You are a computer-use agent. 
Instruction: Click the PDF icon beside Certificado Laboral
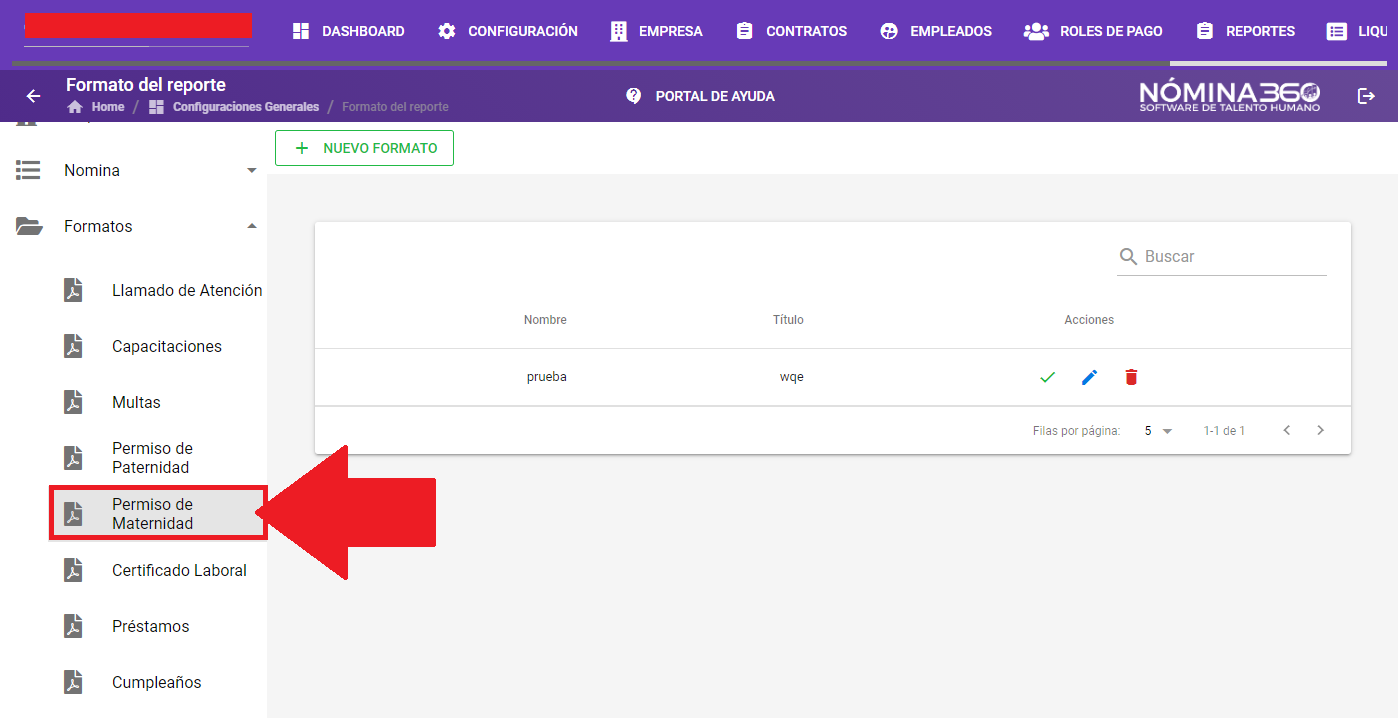point(73,570)
